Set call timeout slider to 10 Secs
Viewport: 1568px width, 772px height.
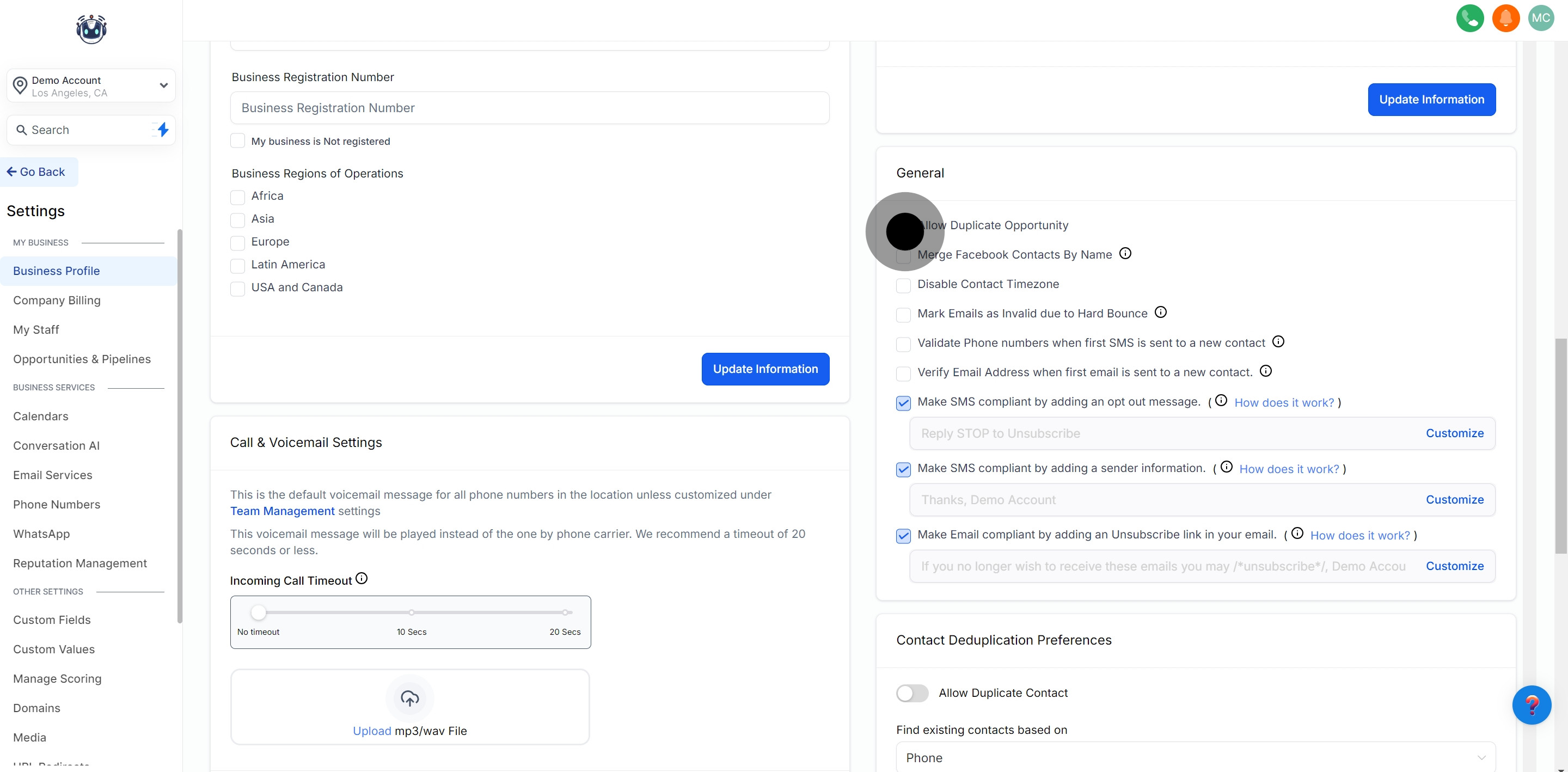[412, 612]
